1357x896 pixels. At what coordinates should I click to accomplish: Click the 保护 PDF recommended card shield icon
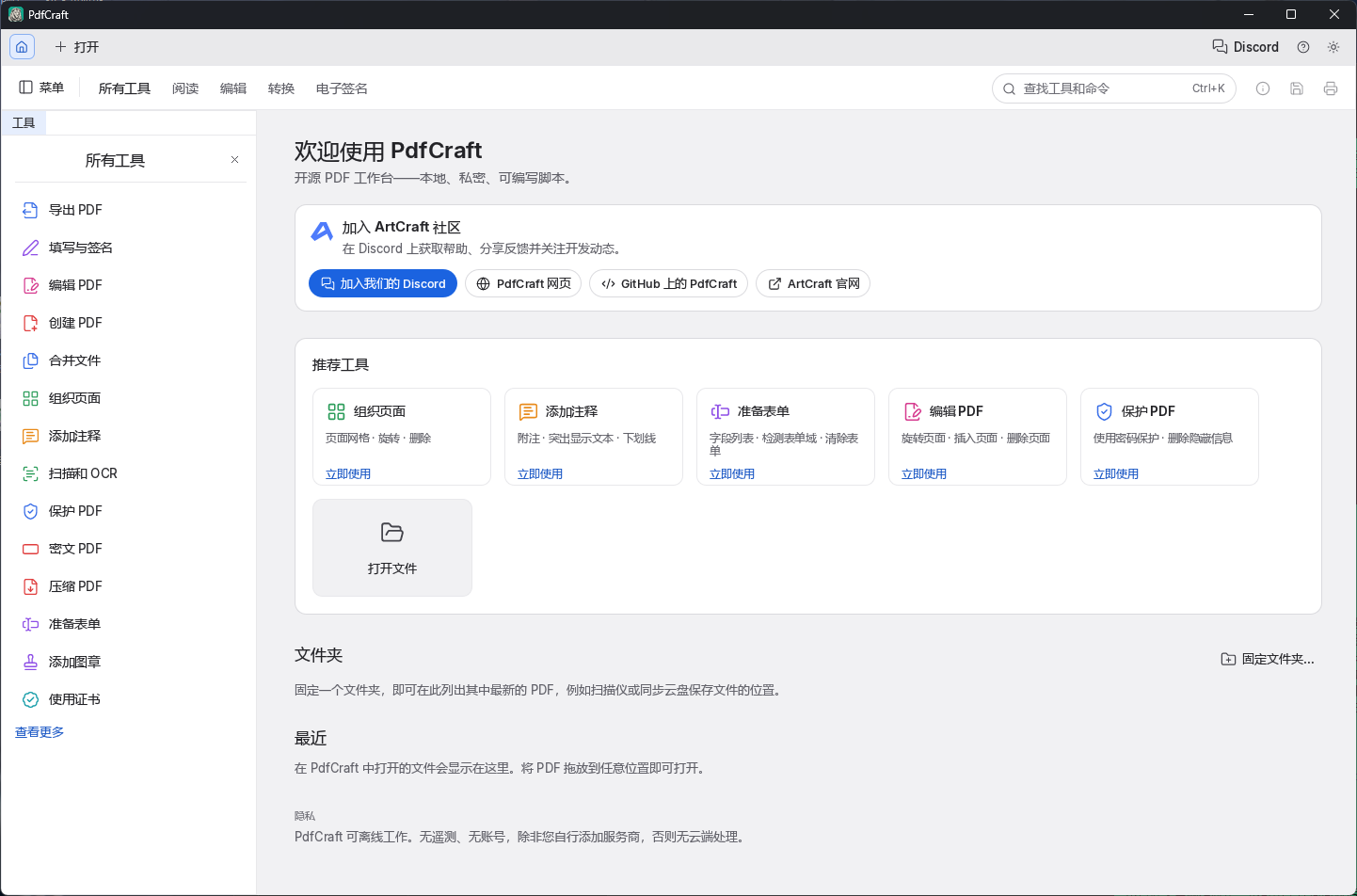[x=1104, y=411]
